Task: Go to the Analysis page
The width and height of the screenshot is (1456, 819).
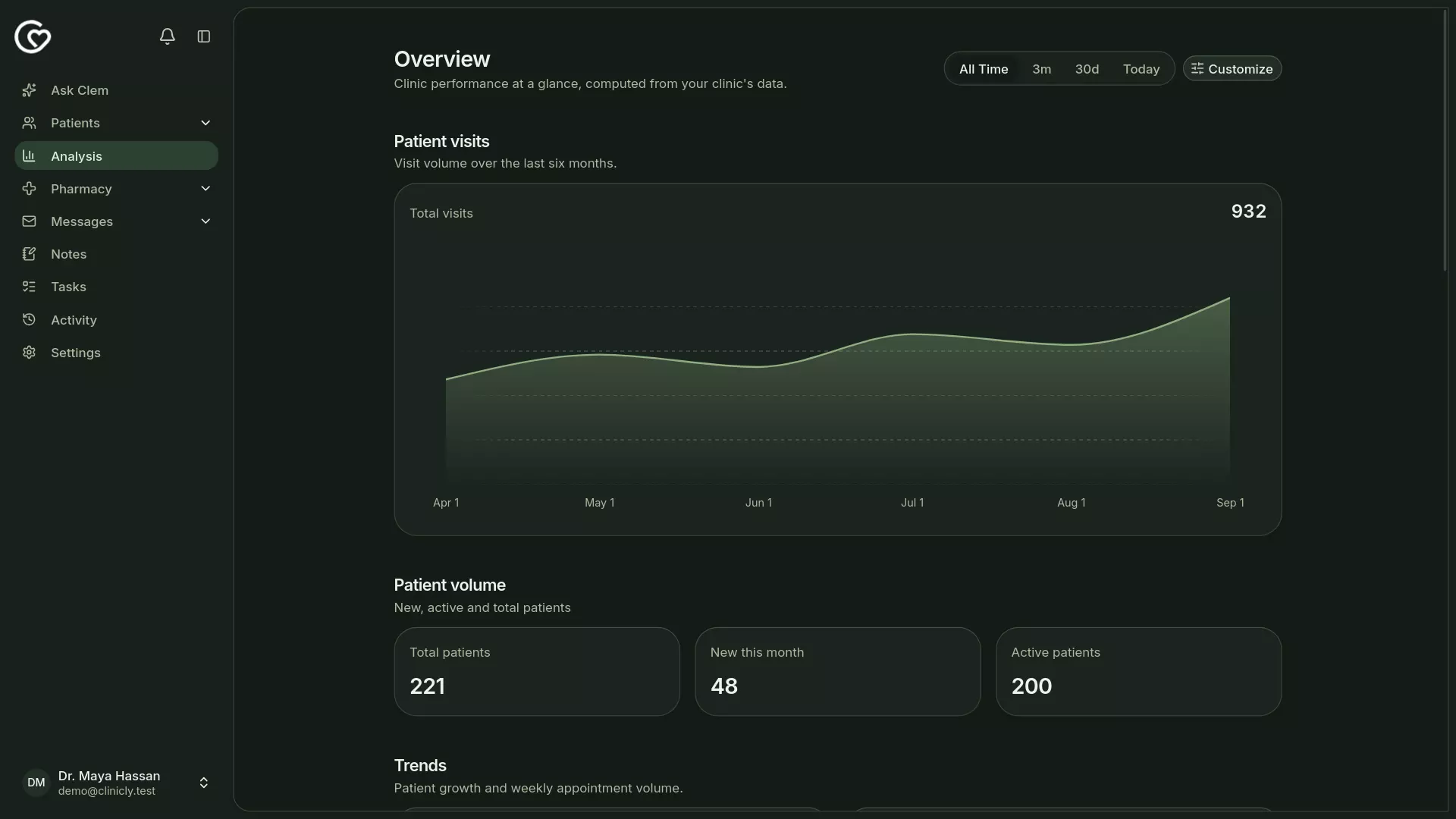Action: point(116,155)
